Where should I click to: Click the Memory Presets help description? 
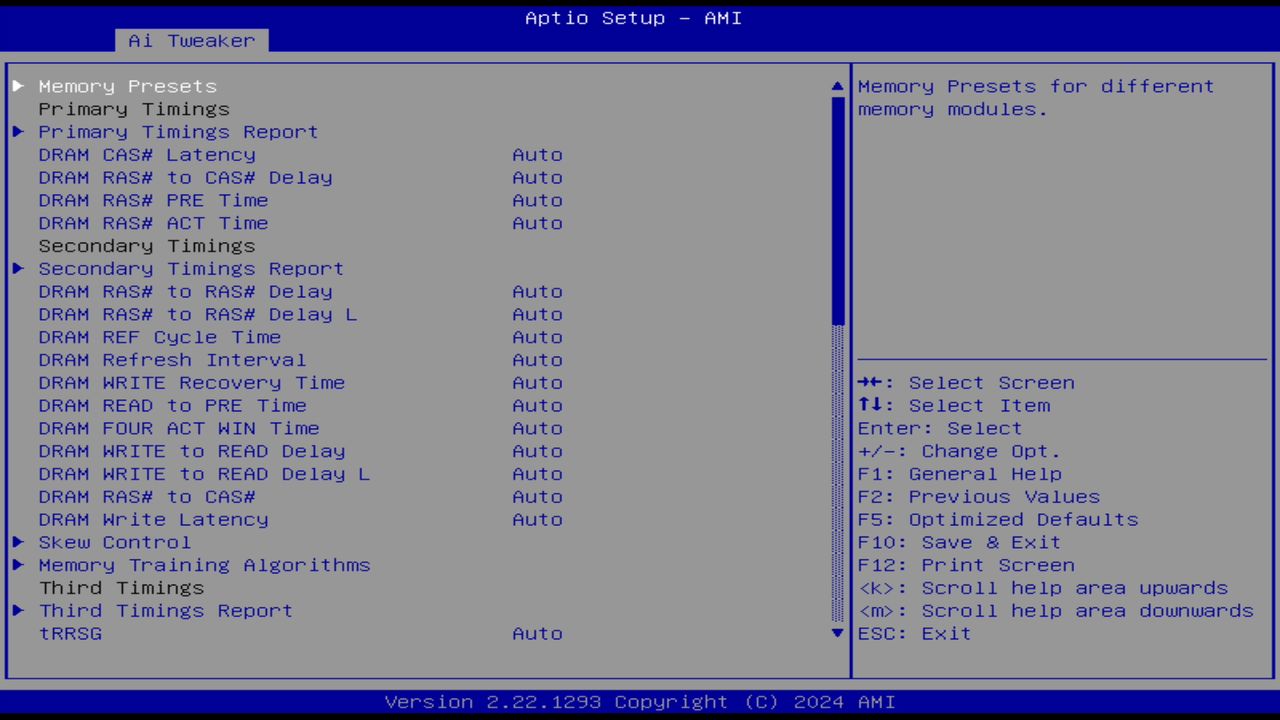pyautogui.click(x=1036, y=98)
